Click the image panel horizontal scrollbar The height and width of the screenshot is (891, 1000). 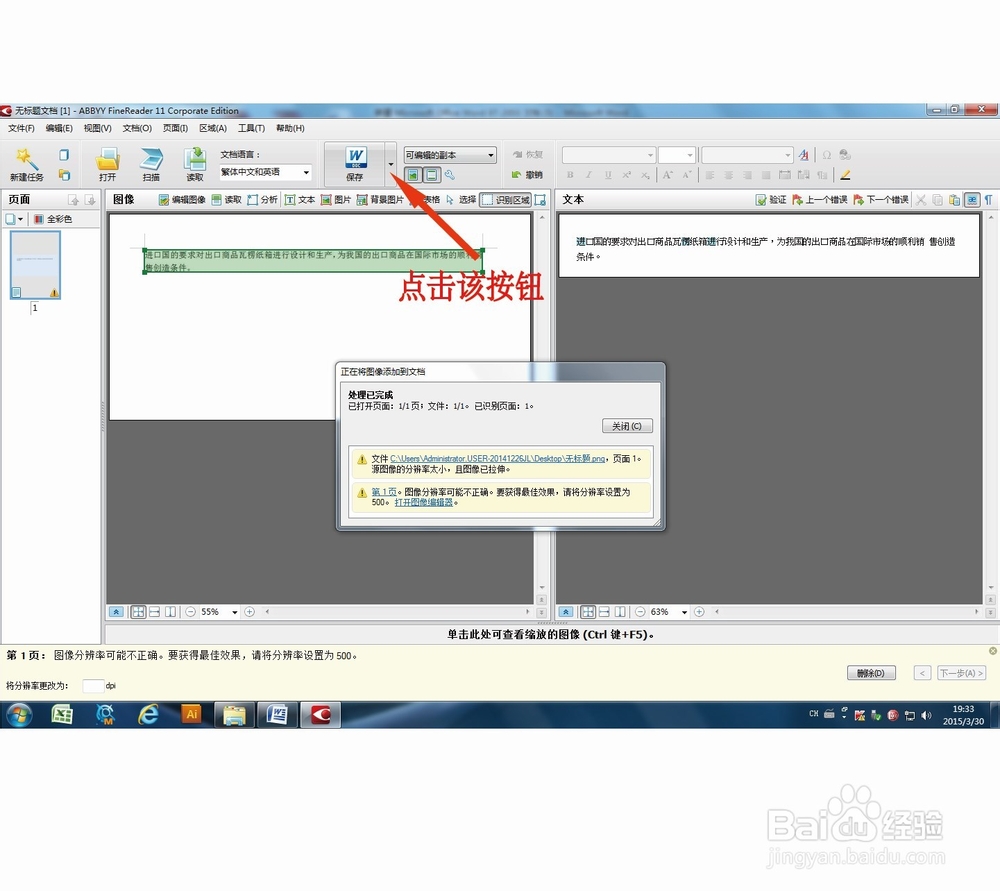point(398,612)
